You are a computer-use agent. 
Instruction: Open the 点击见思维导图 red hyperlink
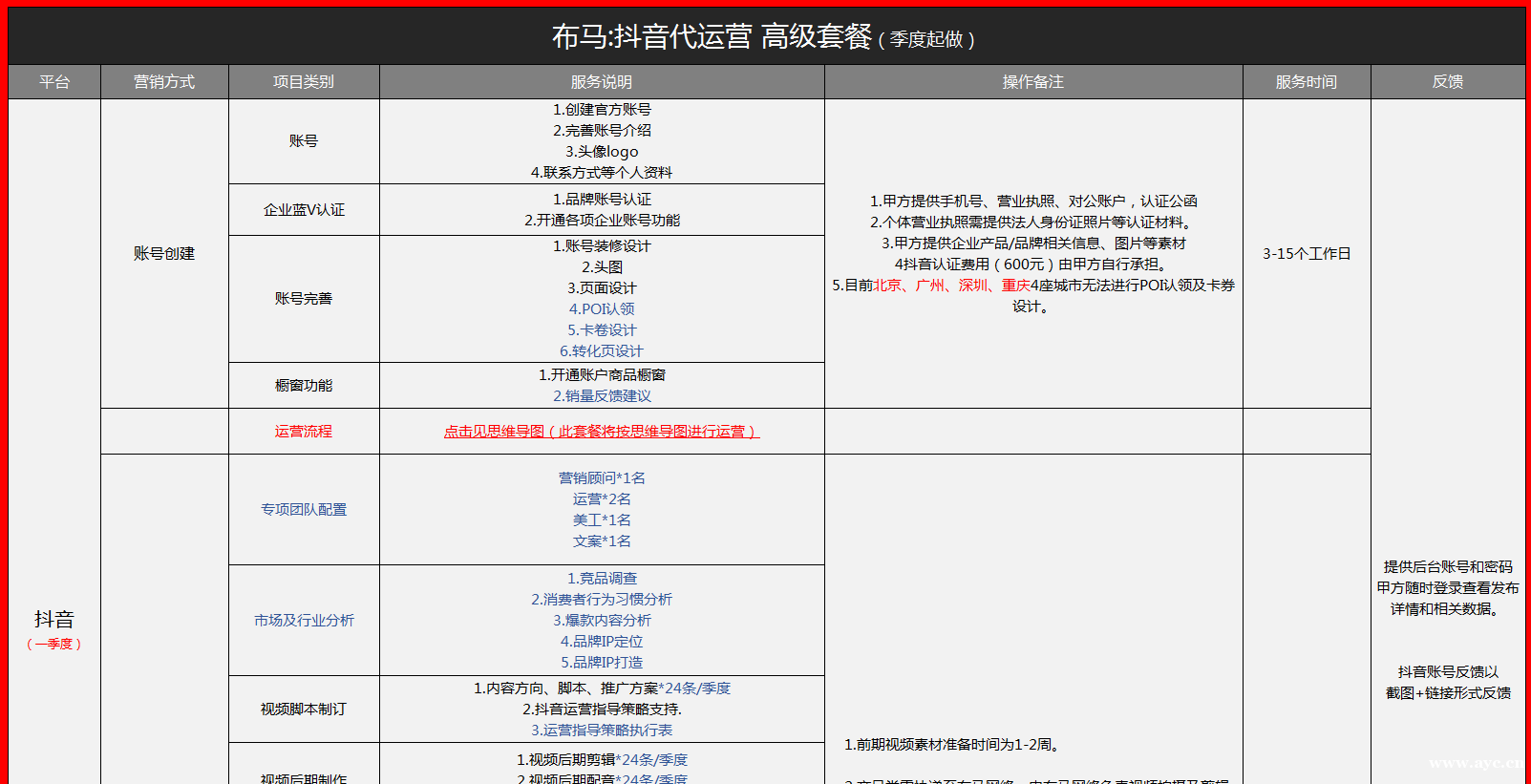pos(601,432)
